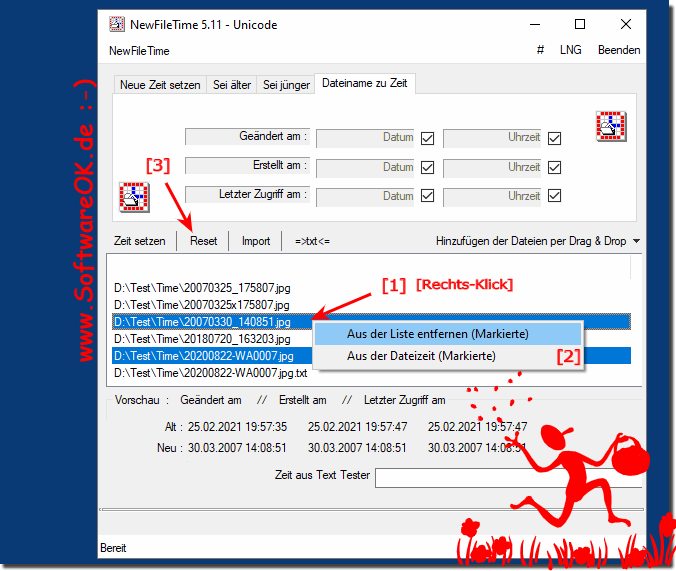Toggle the Letzter Zugriff am Uhrzeit checkbox
The image size is (676, 571).
(554, 196)
